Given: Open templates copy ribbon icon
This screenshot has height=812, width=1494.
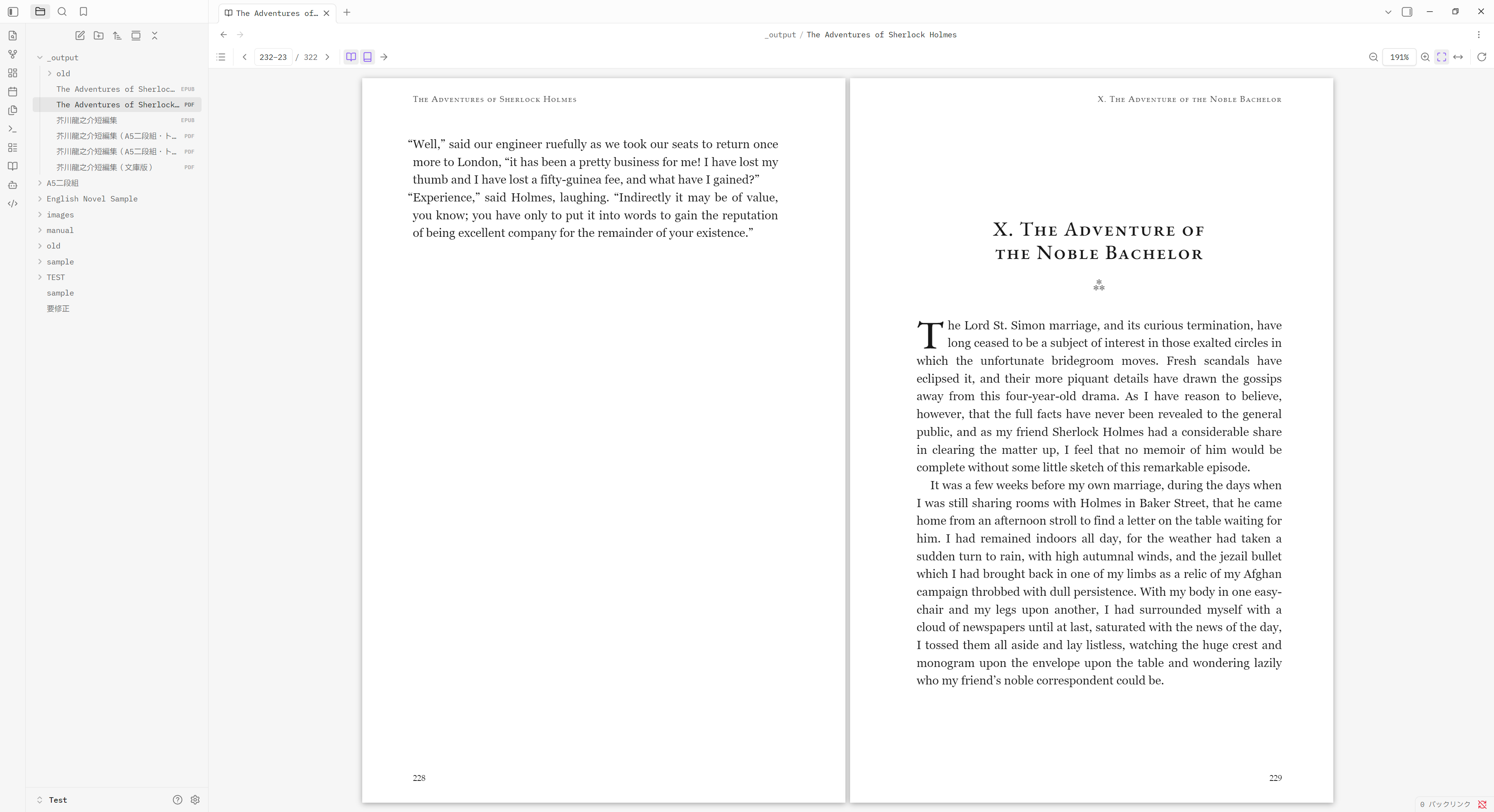Looking at the screenshot, I should [13, 110].
